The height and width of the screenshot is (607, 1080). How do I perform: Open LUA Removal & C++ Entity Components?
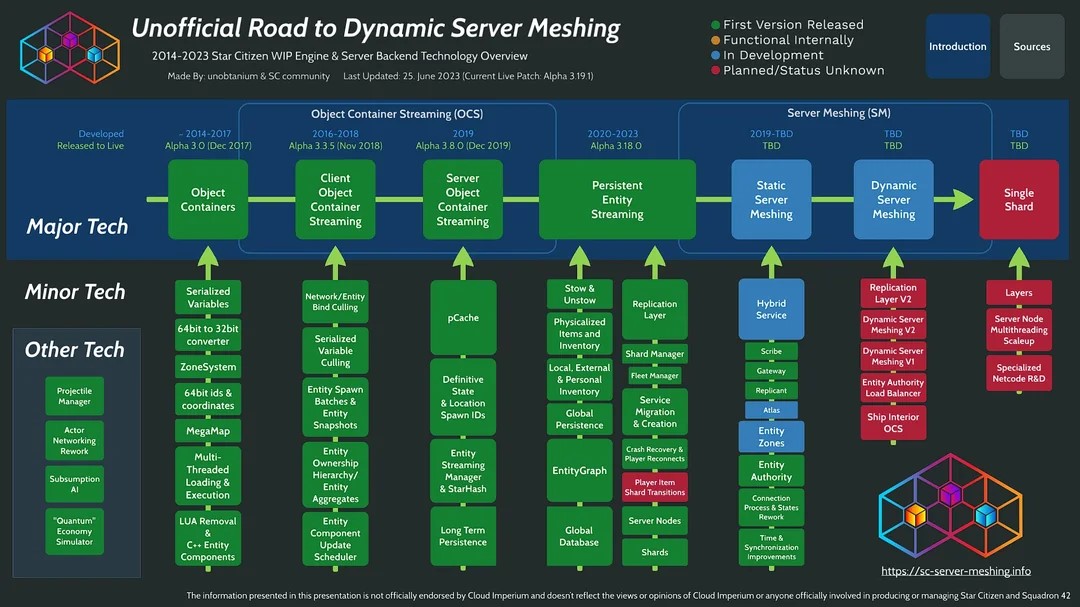pyautogui.click(x=208, y=539)
